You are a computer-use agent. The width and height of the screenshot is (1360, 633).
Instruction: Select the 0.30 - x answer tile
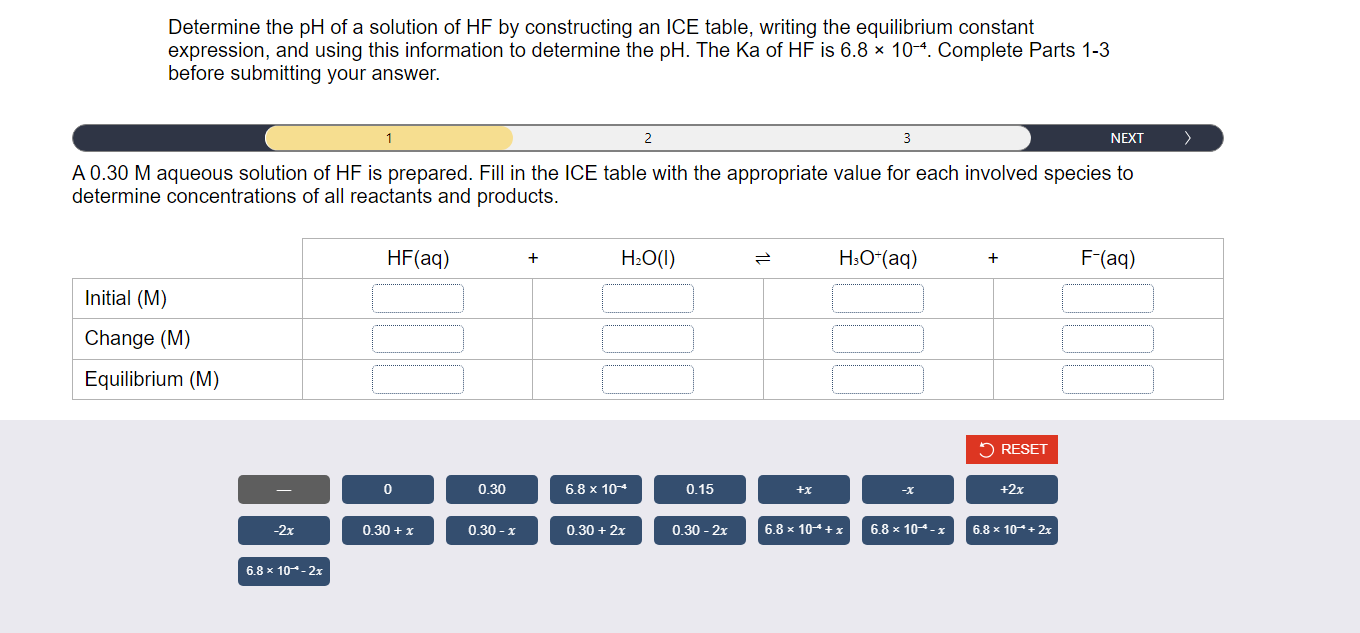click(492, 530)
